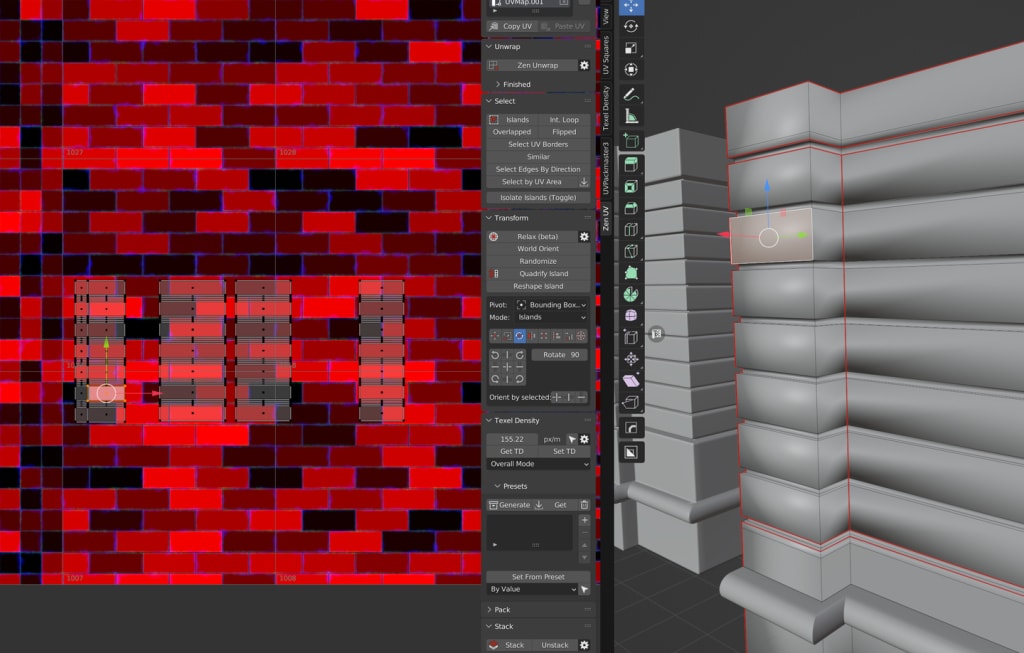1024x653 pixels.
Task: Activate the align transform mode toggle
Action: tap(556, 336)
